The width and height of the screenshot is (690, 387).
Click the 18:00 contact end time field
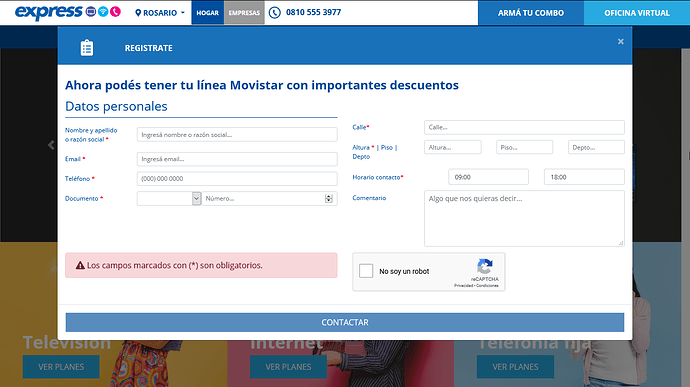(x=584, y=177)
